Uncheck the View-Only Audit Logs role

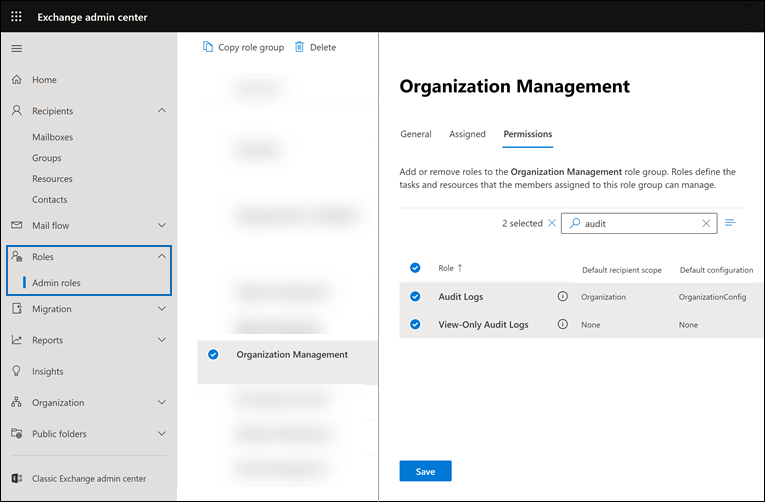click(415, 324)
